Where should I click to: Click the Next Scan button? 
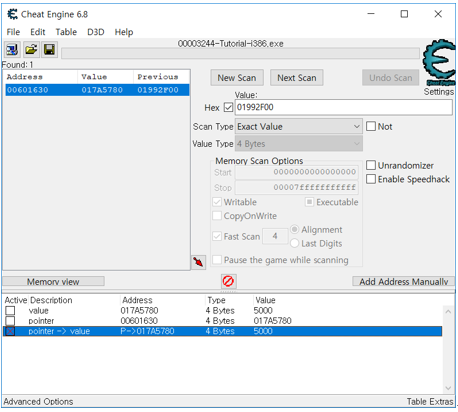(x=297, y=78)
